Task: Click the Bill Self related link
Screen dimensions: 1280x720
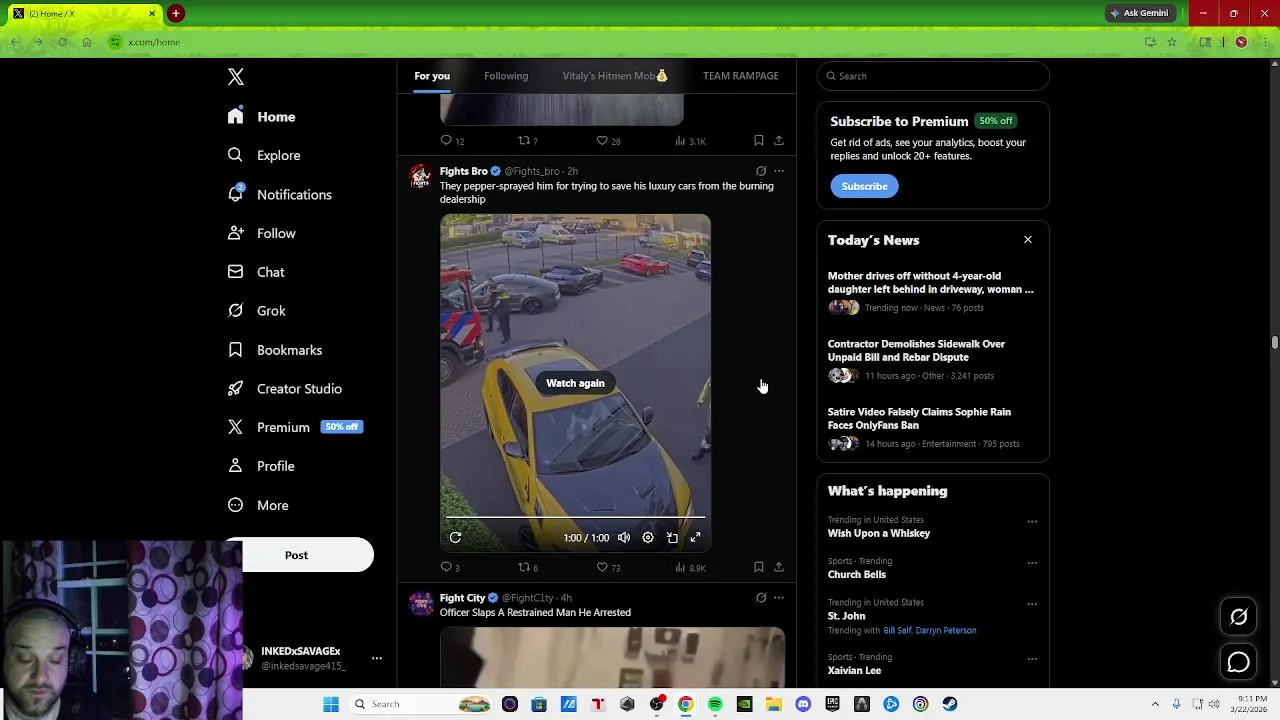Action: (x=897, y=631)
